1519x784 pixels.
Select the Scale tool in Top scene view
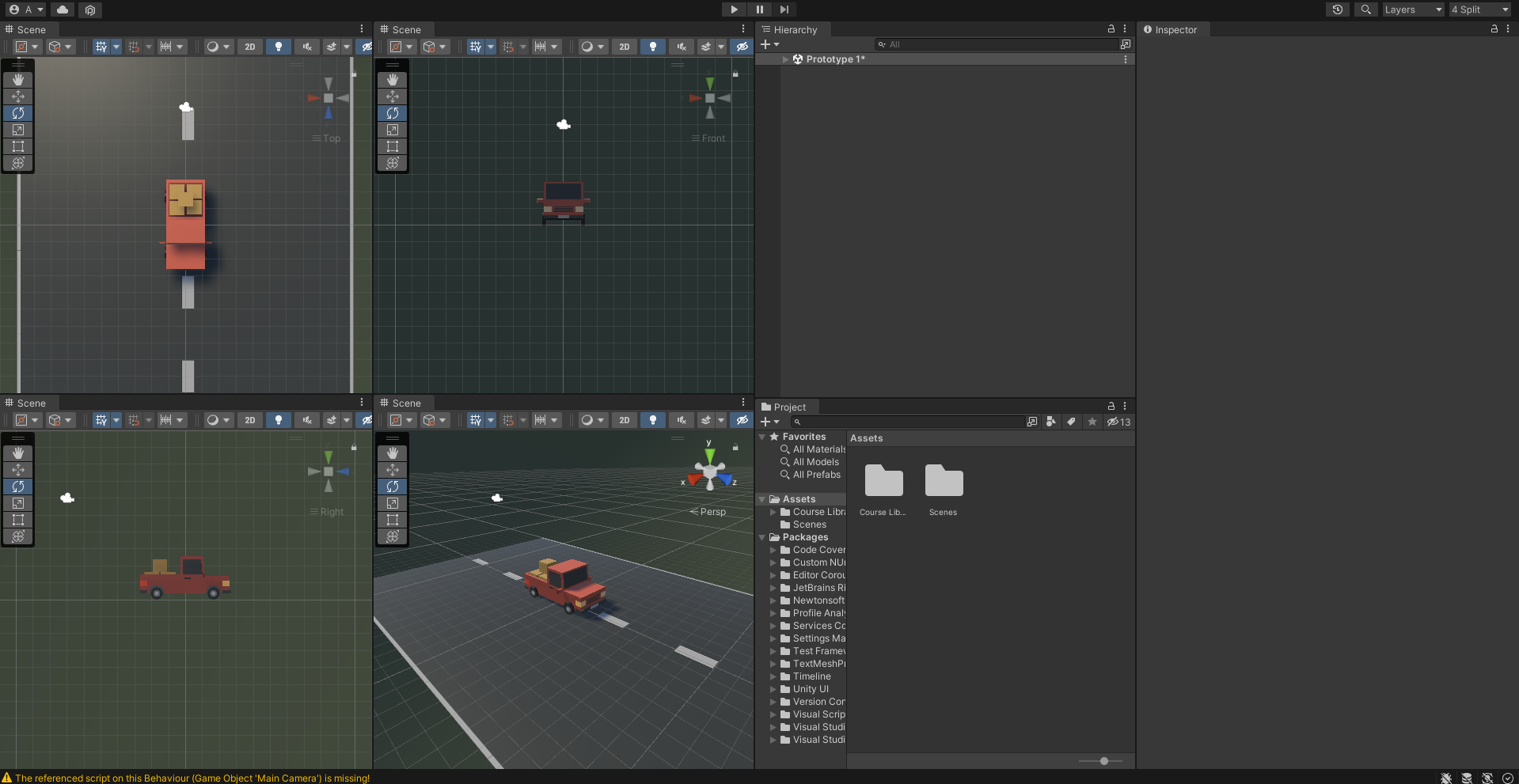coord(18,130)
